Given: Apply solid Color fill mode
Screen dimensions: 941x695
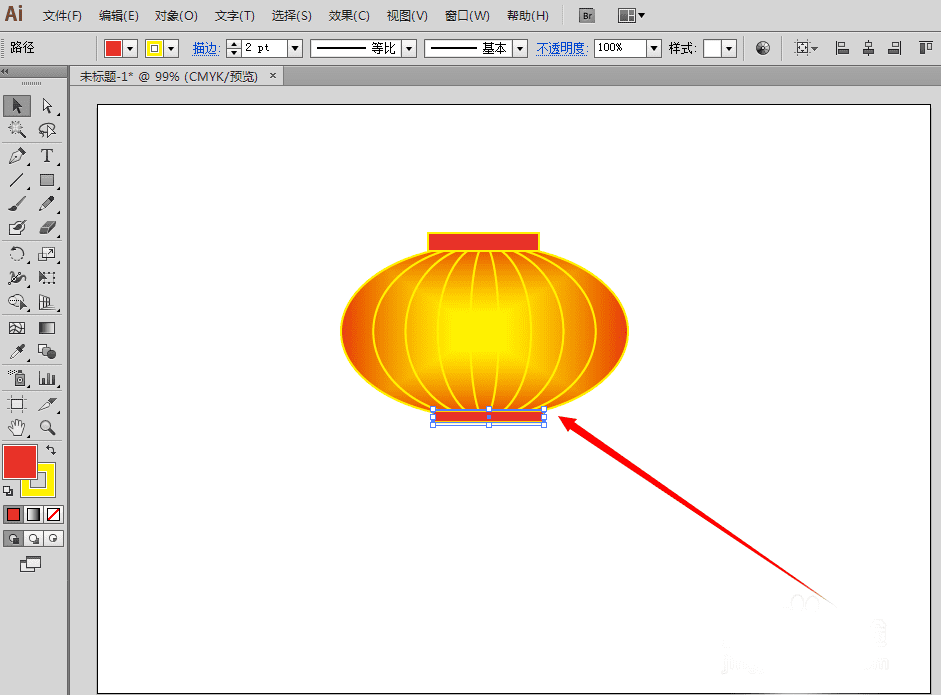Looking at the screenshot, I should pos(13,514).
